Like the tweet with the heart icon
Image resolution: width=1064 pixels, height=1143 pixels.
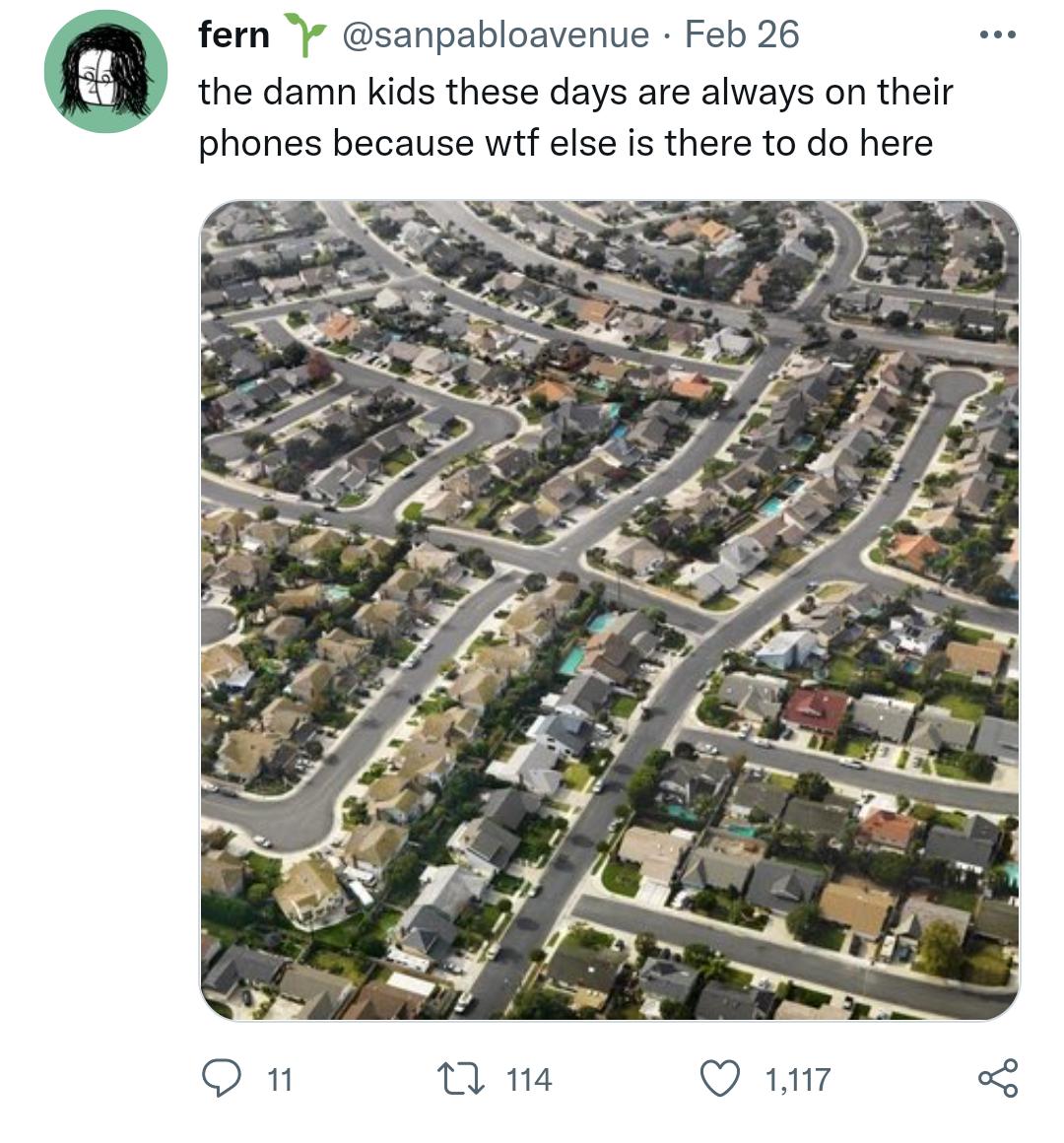pos(720,1079)
